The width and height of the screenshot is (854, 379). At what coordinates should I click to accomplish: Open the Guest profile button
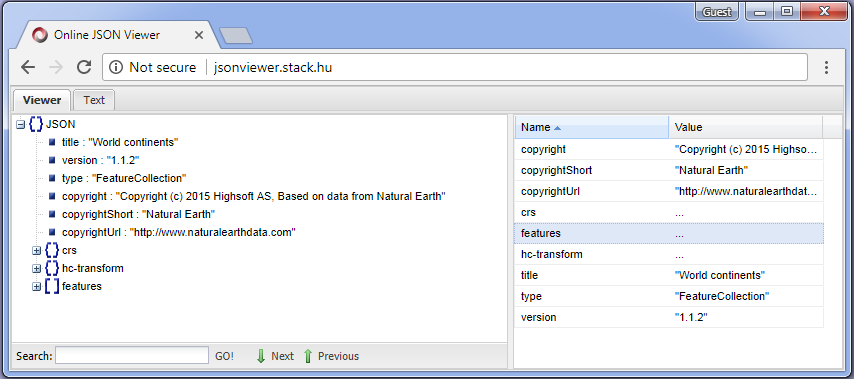[717, 12]
